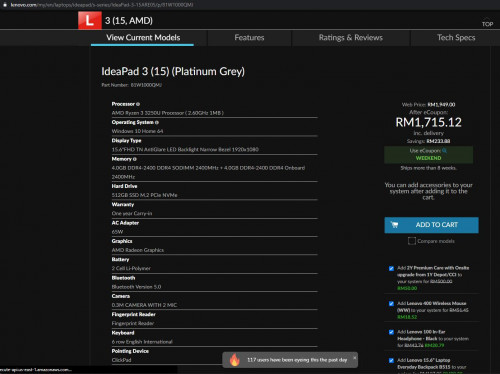The height and width of the screenshot is (374, 500).
Task: Click the cart icon on Add to Cart
Action: [394, 225]
